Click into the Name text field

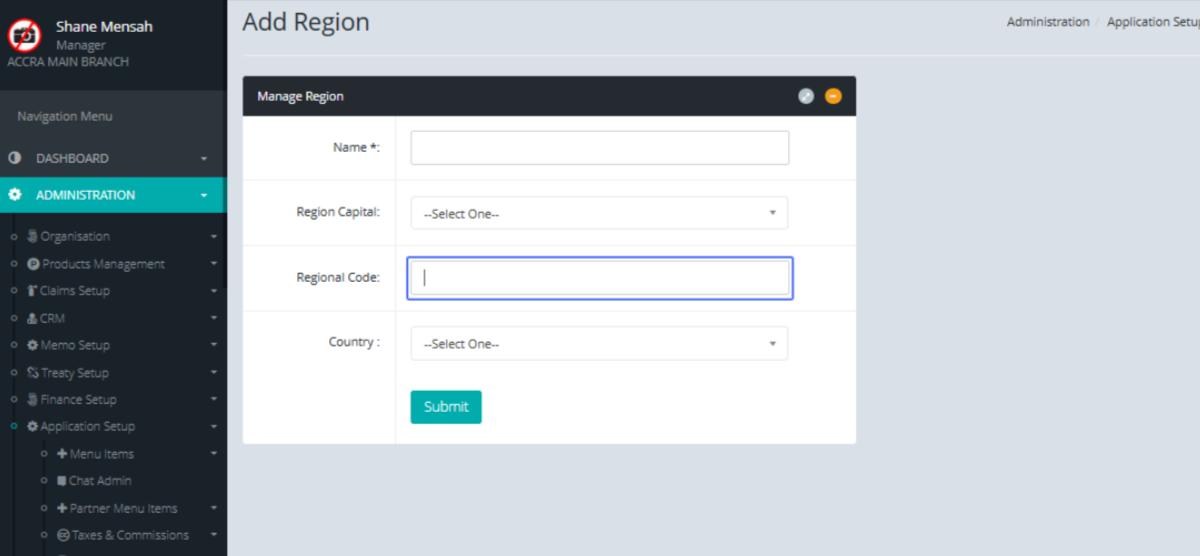(599, 148)
